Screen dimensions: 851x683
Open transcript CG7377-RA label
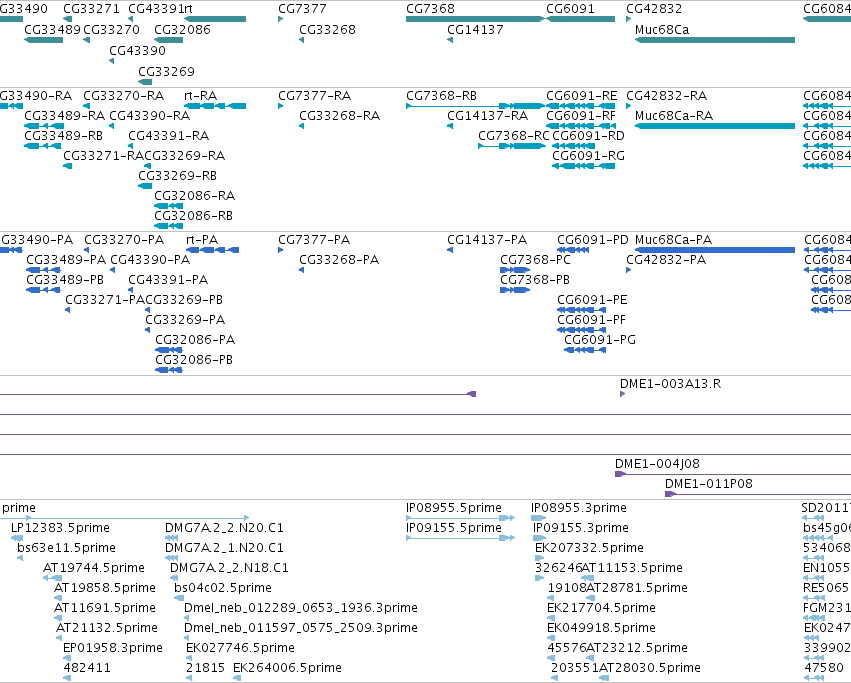coord(314,96)
